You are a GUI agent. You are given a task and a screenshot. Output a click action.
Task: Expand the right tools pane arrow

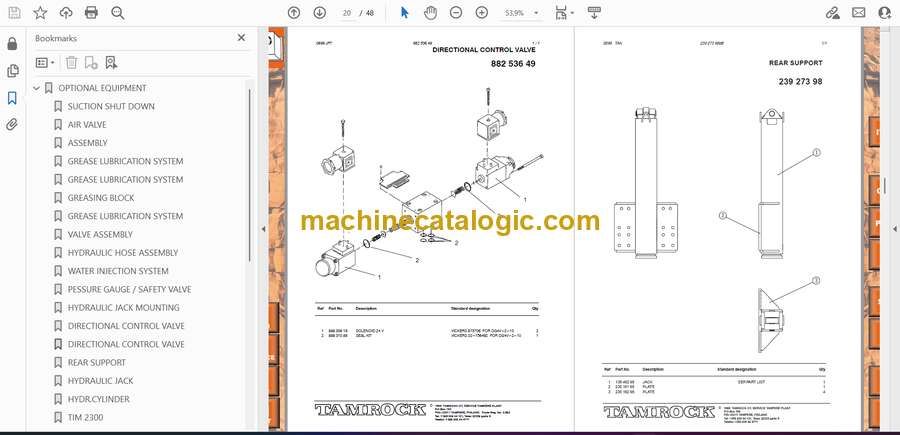click(x=894, y=229)
